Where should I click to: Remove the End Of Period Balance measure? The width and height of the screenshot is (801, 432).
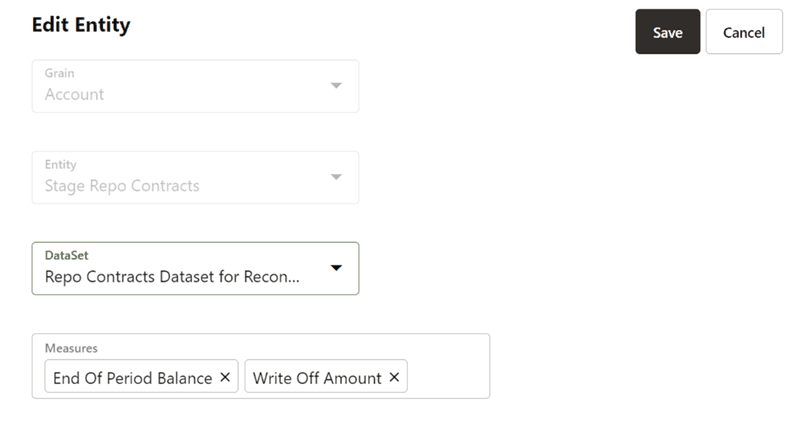tap(225, 378)
